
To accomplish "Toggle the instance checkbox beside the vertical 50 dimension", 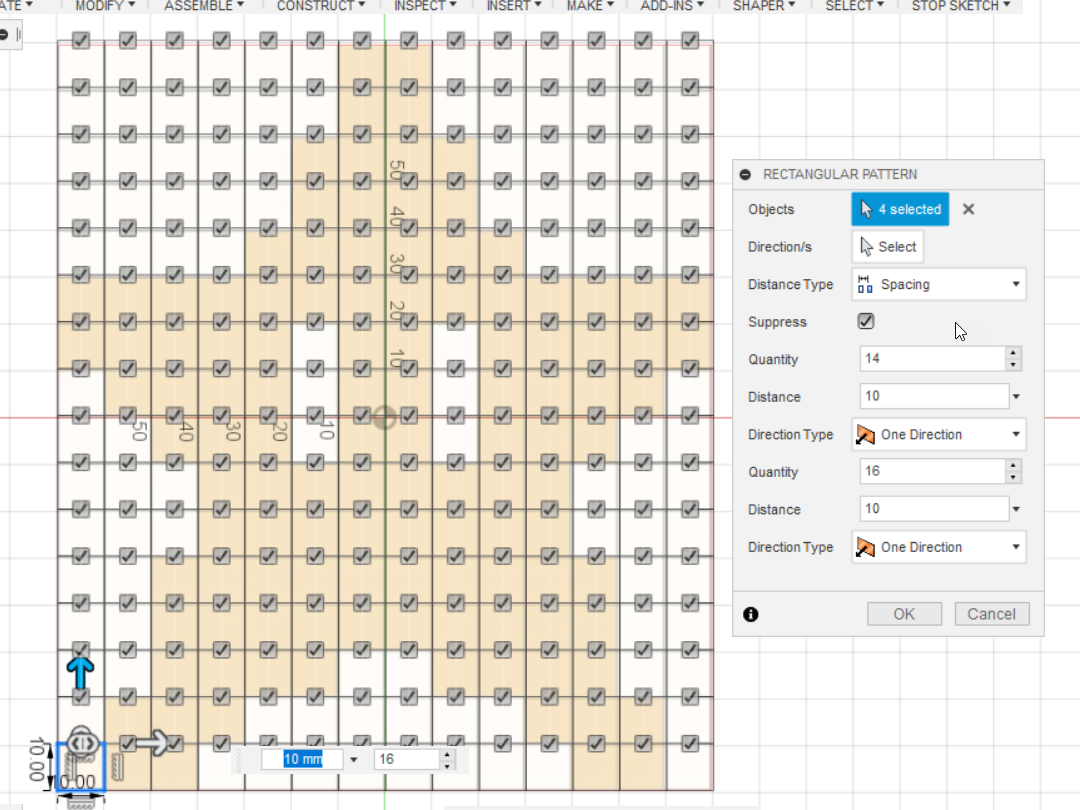I will tap(409, 180).
